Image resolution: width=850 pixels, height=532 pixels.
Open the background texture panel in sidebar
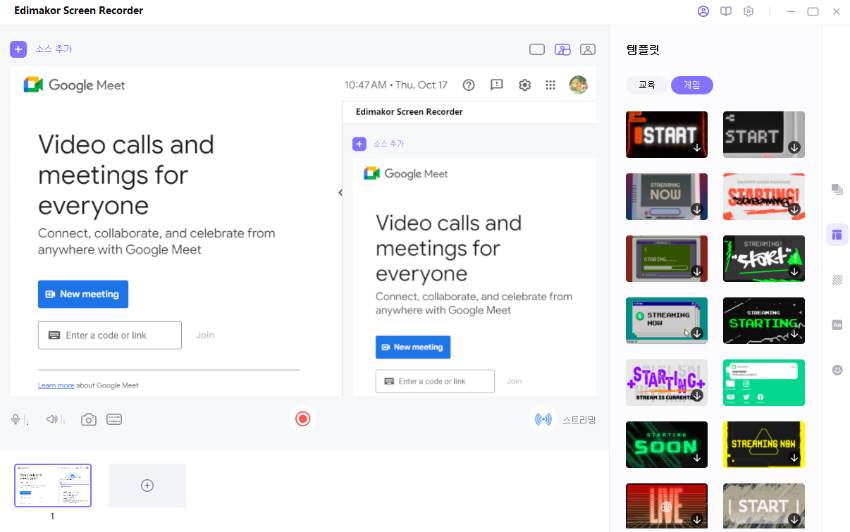pos(837,280)
